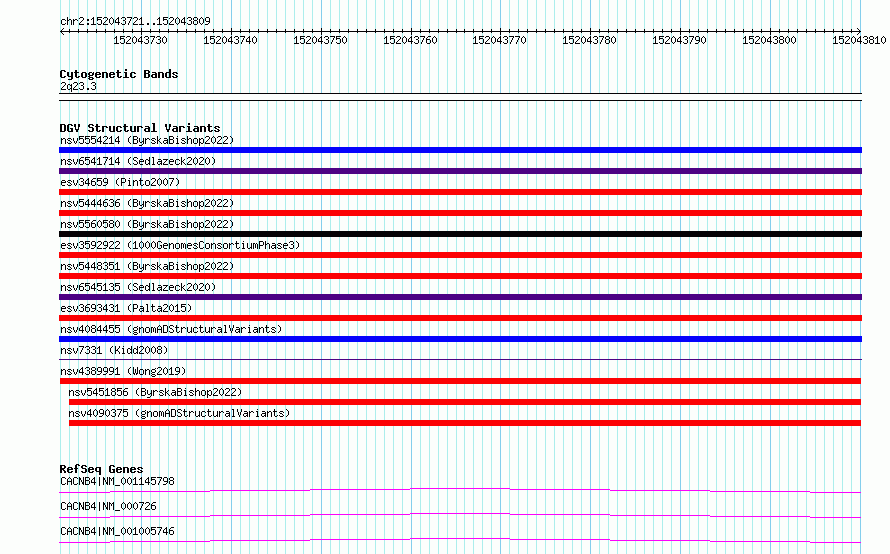The image size is (890, 554).
Task: Click ruler position 152043810
Action: click(x=859, y=40)
